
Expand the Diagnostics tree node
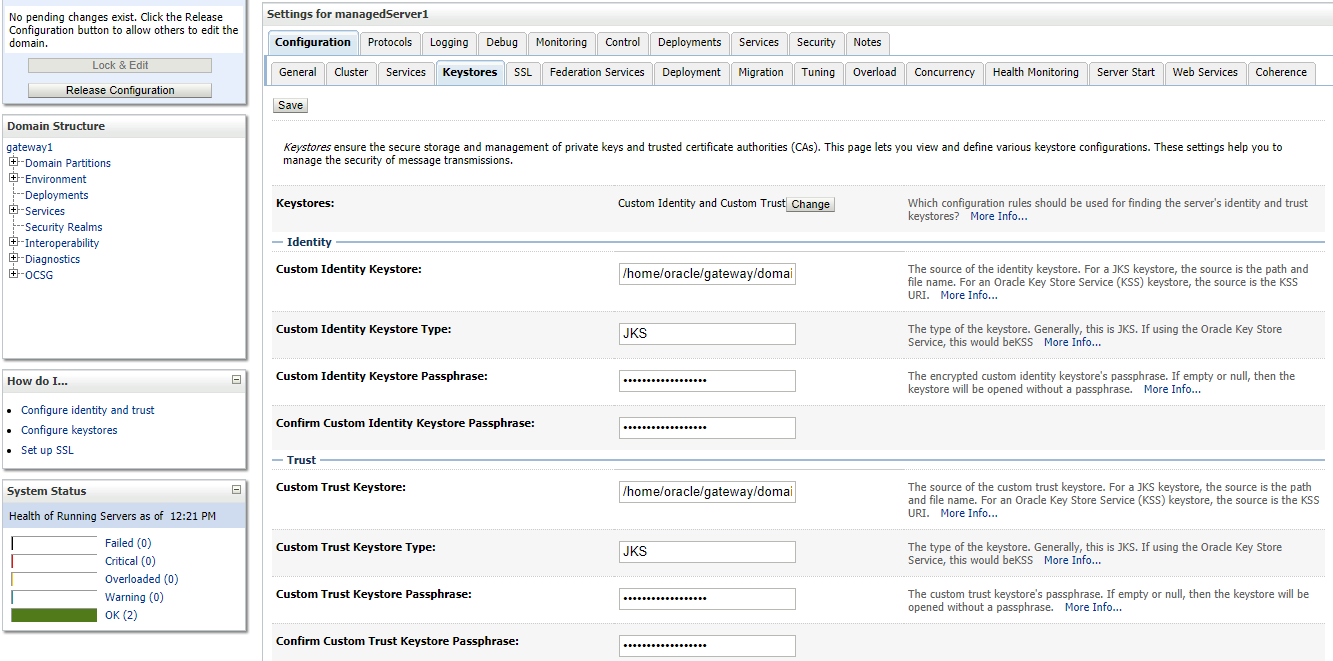pos(14,259)
